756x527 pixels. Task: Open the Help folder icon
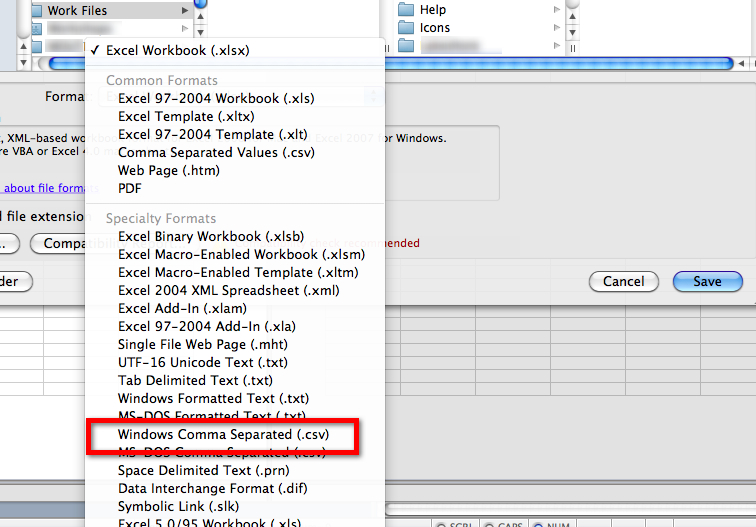tap(406, 10)
